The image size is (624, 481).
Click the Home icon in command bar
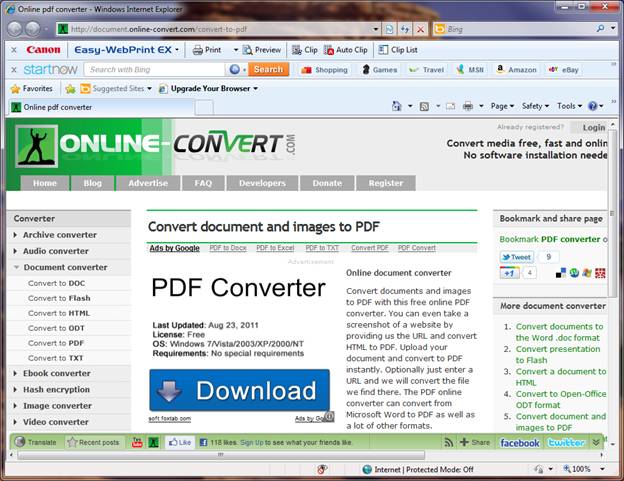tap(397, 106)
